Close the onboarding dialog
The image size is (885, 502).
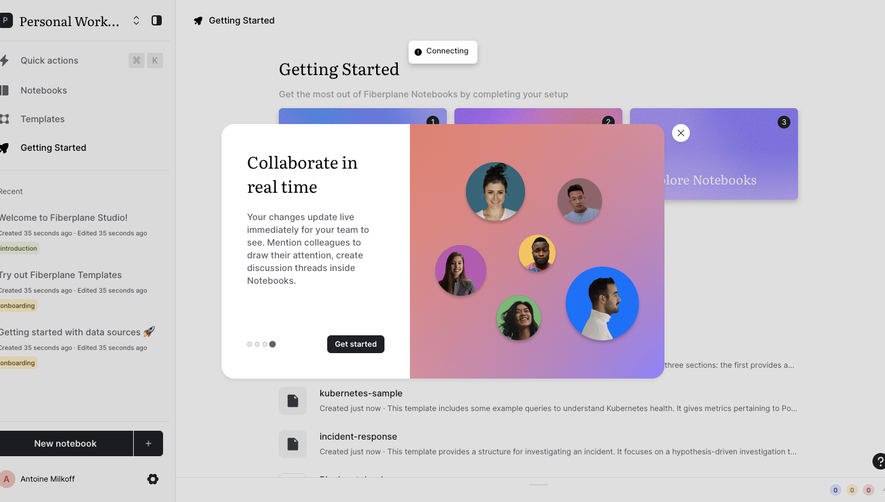click(x=681, y=133)
